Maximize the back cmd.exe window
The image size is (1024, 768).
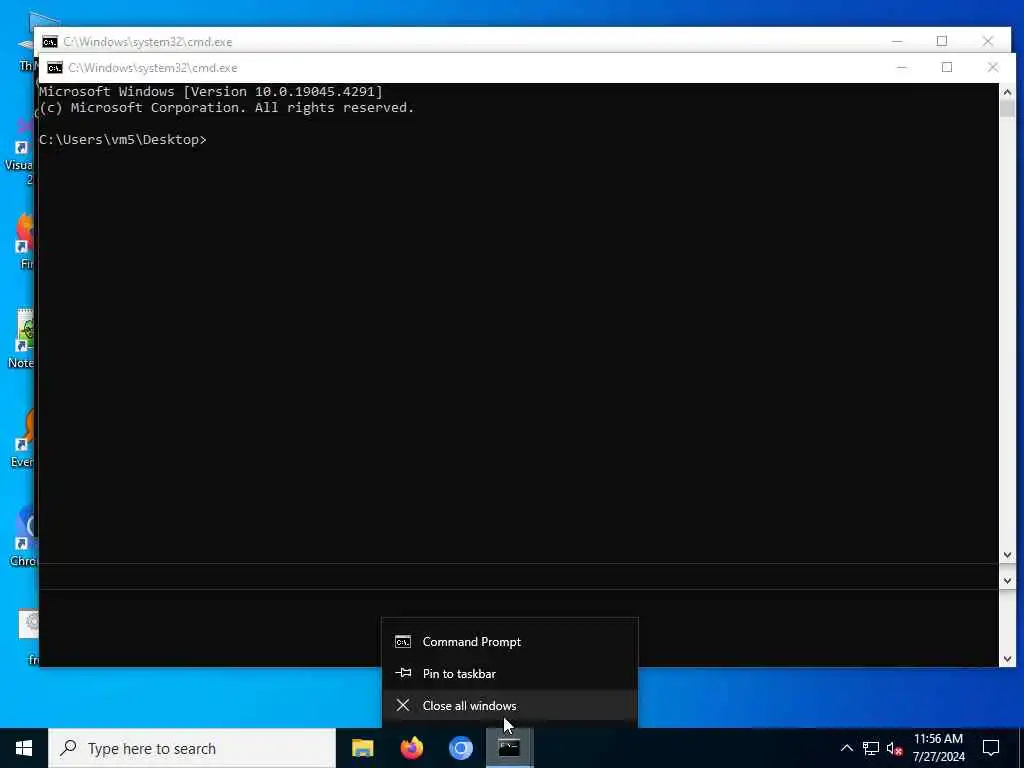(x=942, y=41)
